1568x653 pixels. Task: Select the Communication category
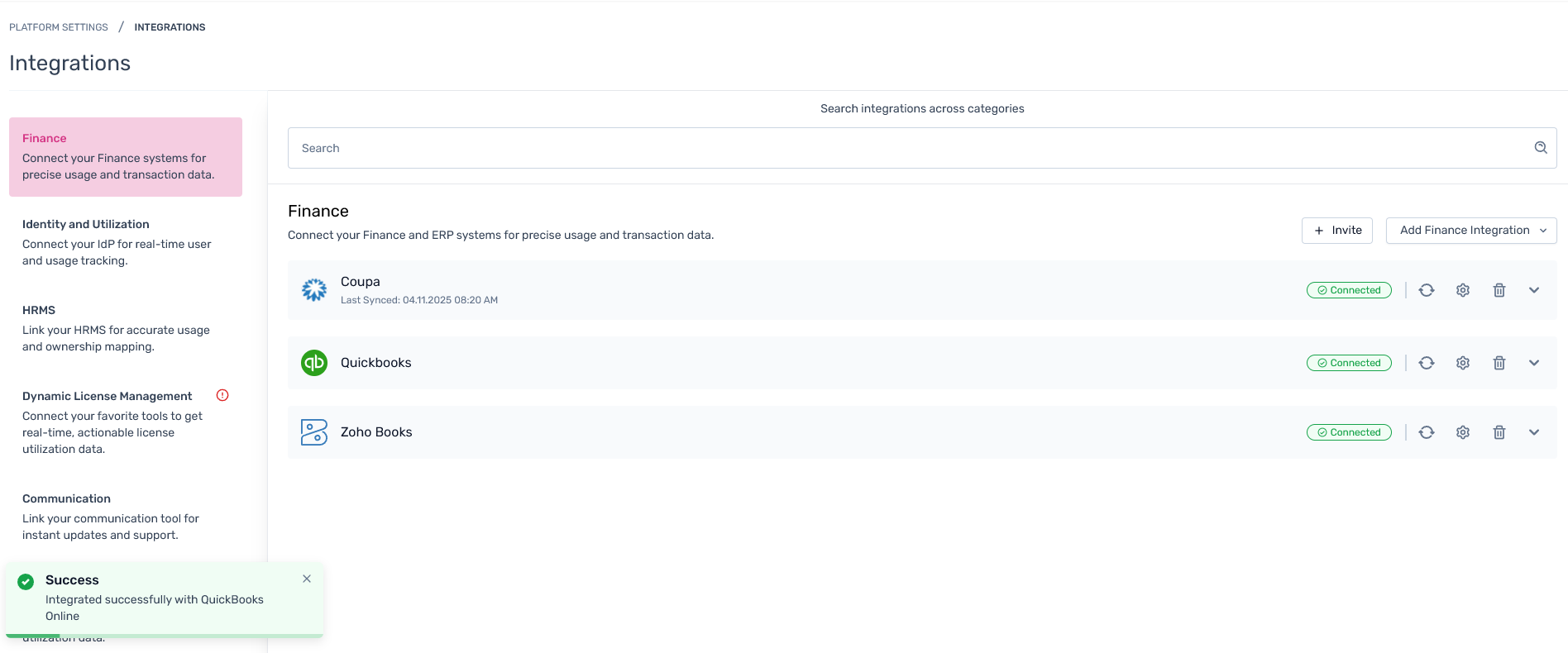tap(126, 517)
